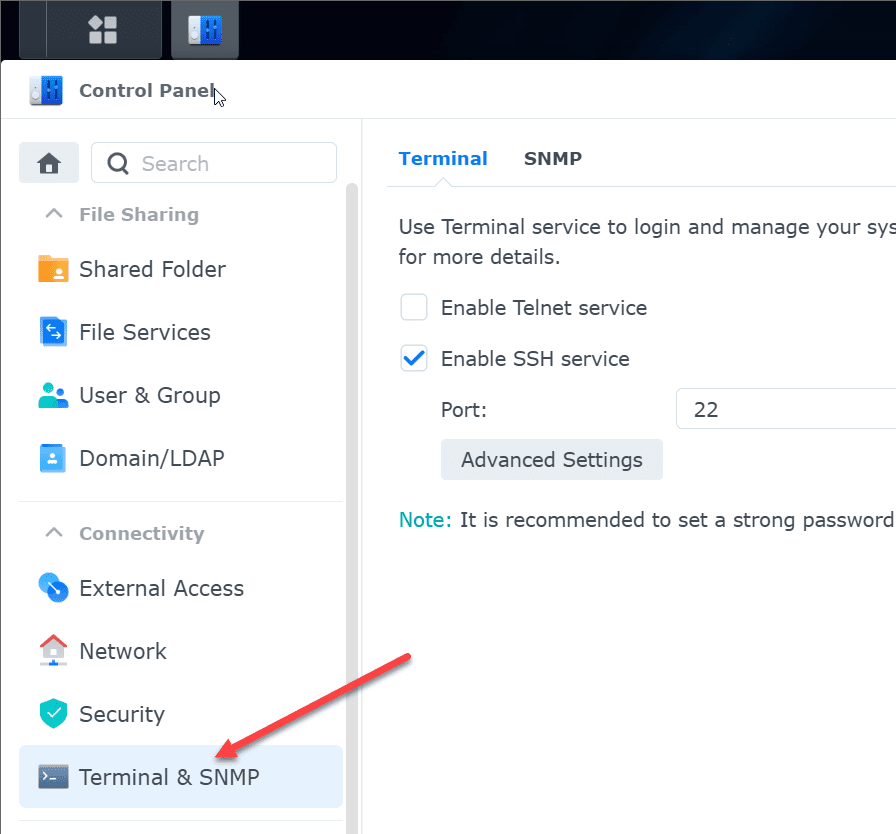Go to Control Panel home
Viewport: 896px width, 834px height.
click(x=49, y=163)
